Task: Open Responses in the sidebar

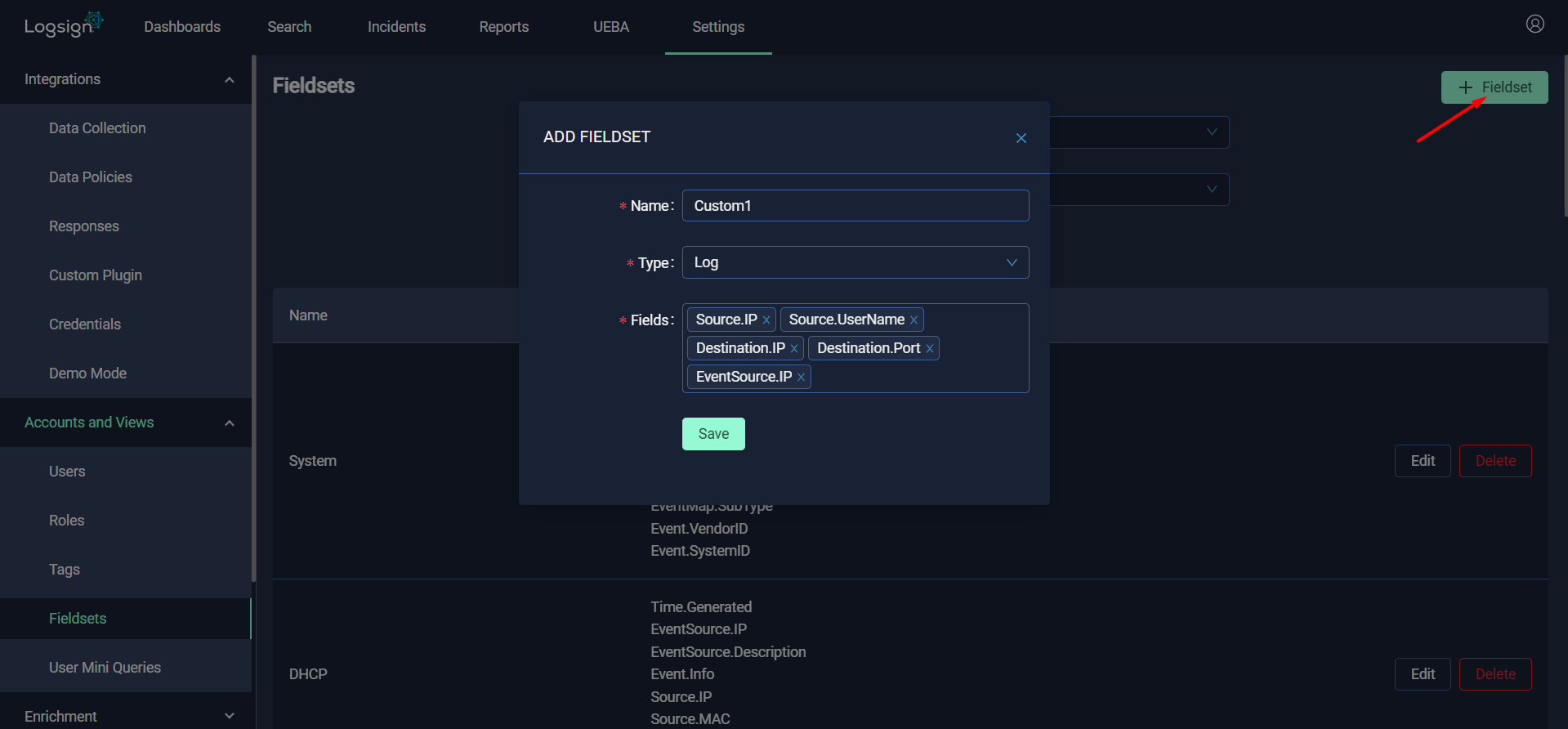Action: (84, 226)
